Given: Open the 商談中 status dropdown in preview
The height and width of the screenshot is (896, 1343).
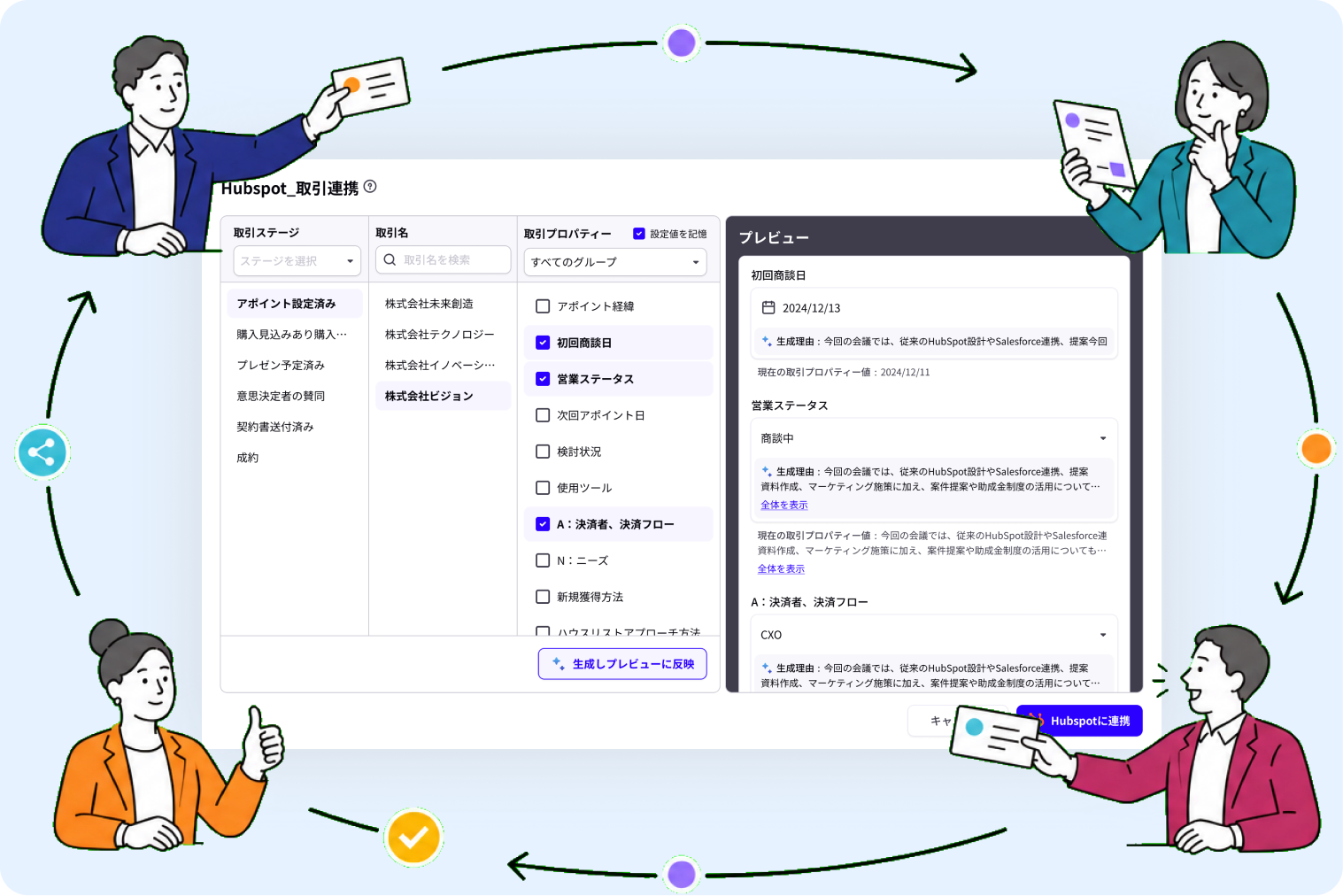Looking at the screenshot, I should pos(934,438).
